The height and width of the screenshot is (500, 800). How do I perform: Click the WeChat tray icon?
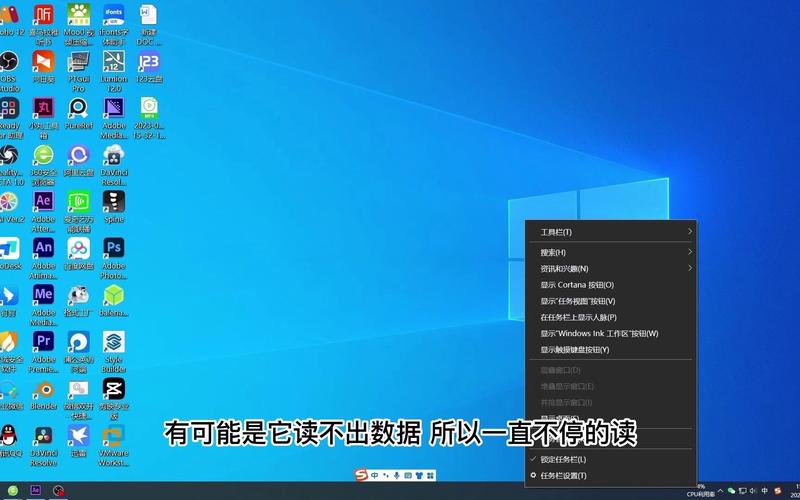tap(732, 491)
